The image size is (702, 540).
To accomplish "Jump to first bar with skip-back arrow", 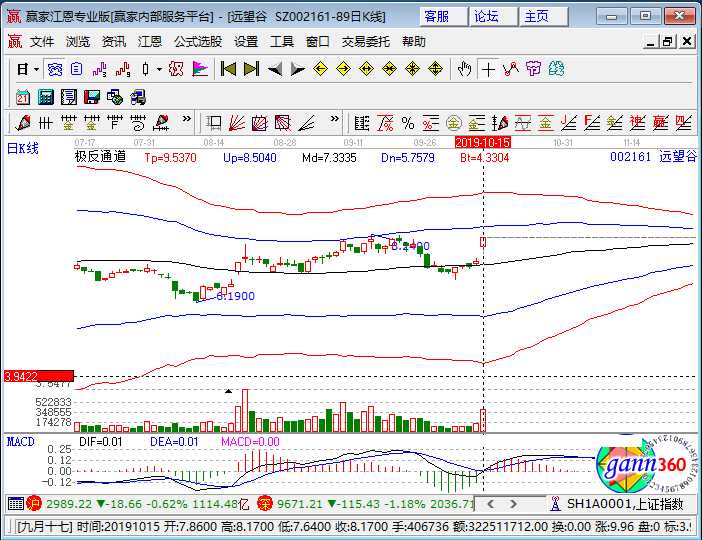I will pos(228,69).
